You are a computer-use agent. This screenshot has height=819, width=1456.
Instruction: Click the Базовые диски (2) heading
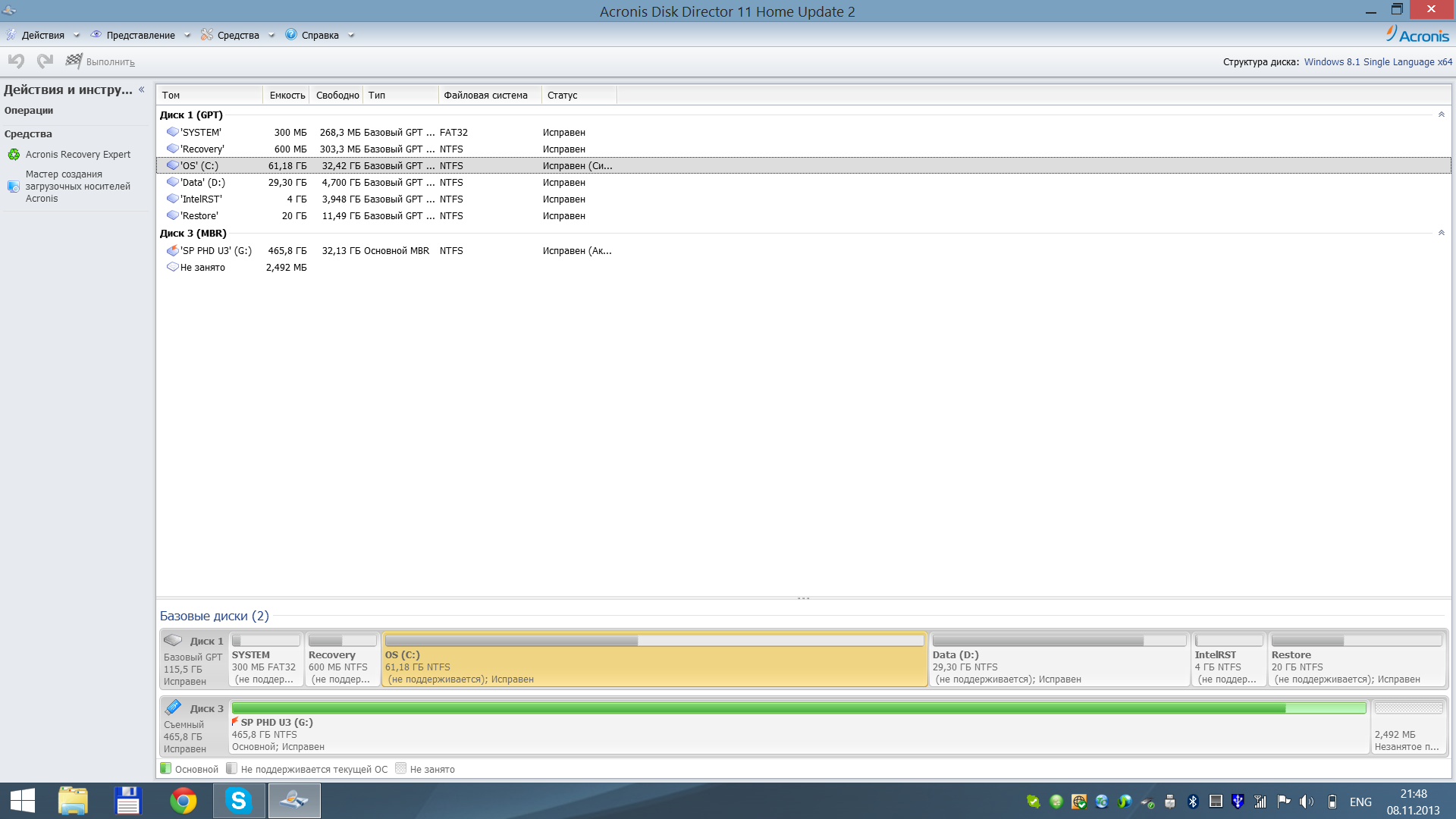coord(215,616)
